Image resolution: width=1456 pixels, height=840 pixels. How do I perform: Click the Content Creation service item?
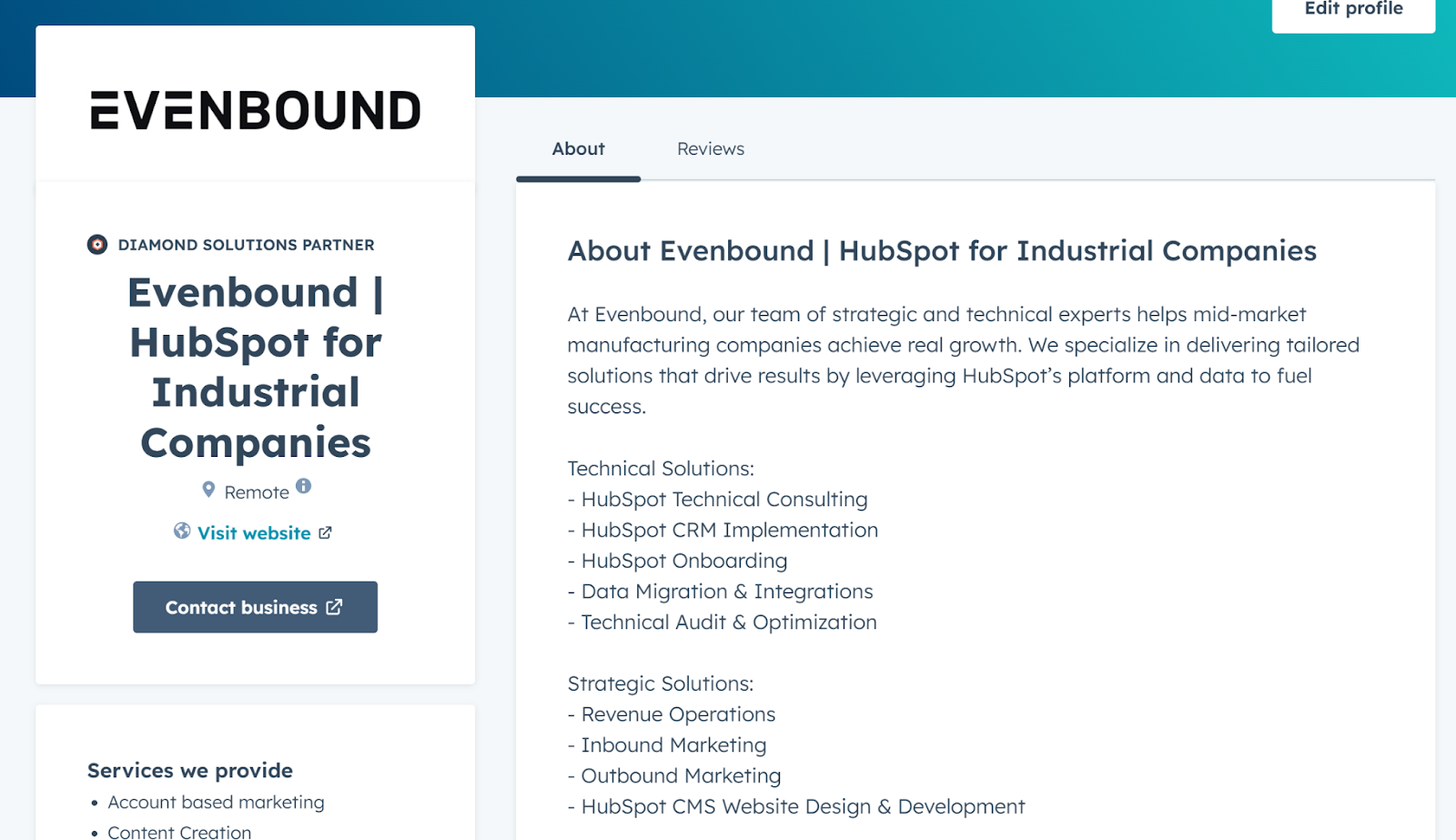coord(179,832)
